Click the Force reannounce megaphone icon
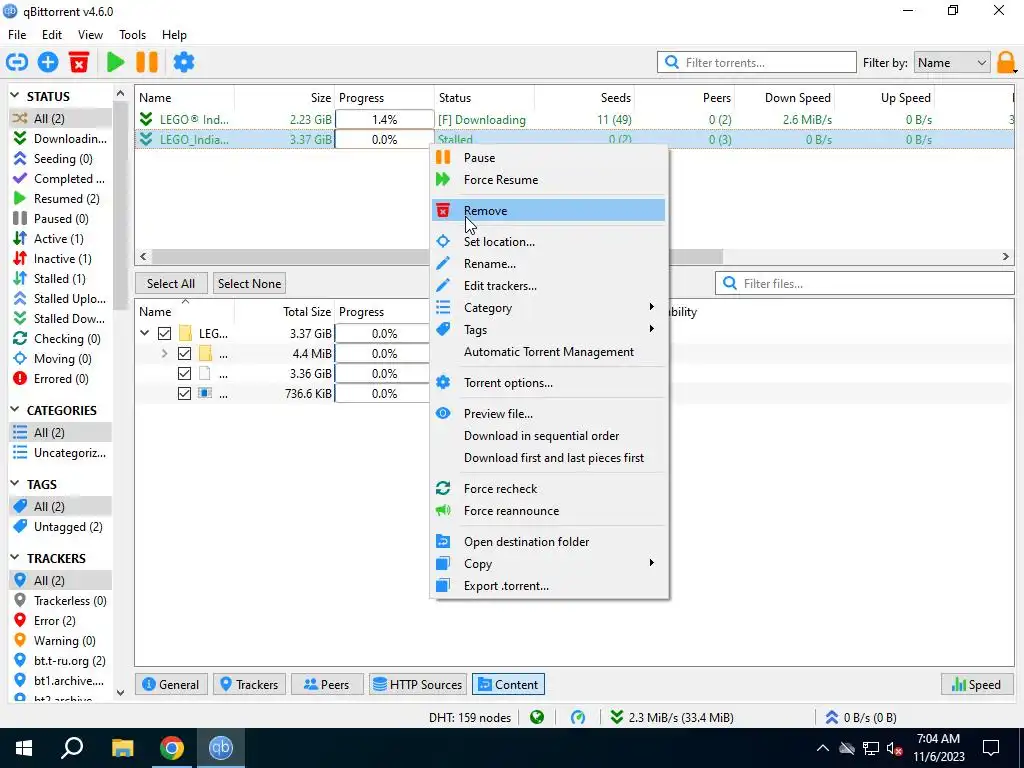 [x=443, y=511]
